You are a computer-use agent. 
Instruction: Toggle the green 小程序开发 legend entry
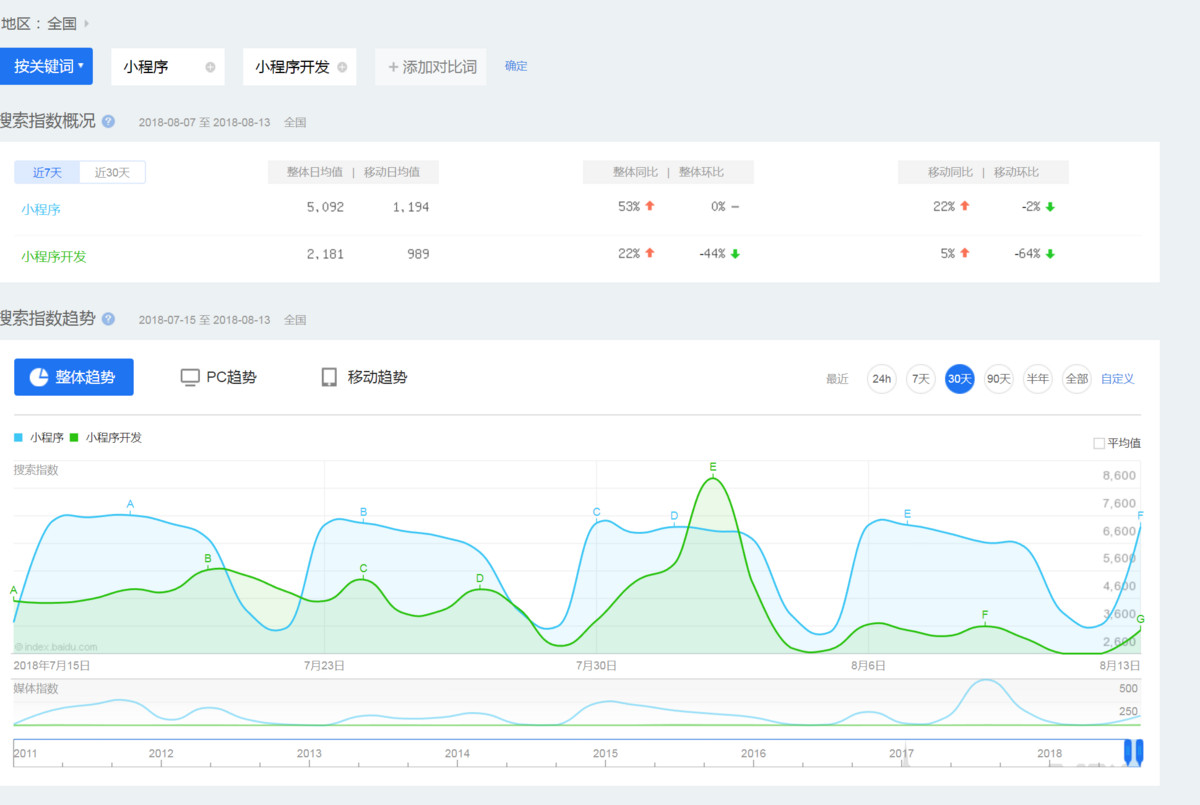(108, 437)
